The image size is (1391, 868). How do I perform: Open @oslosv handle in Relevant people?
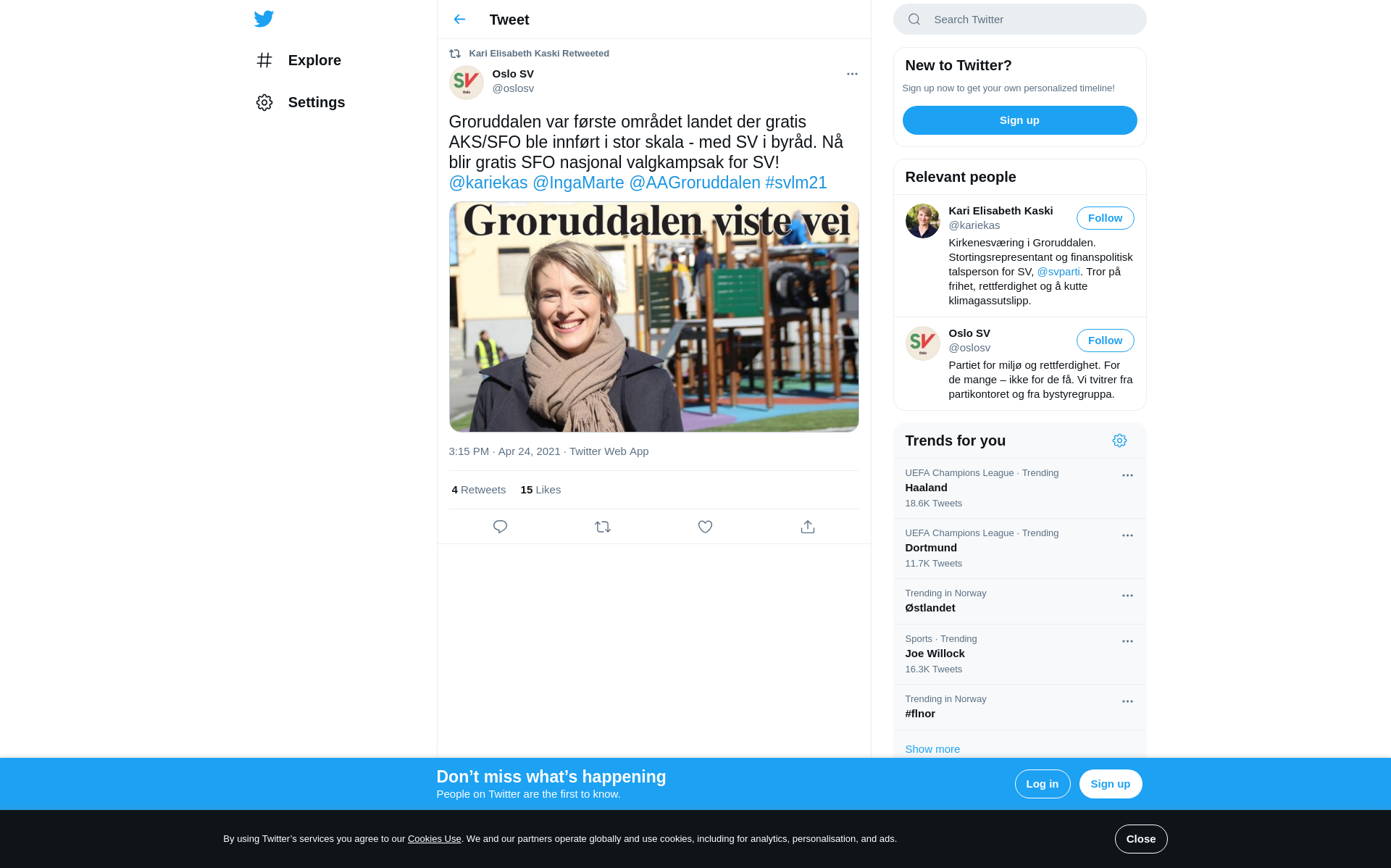(x=969, y=348)
